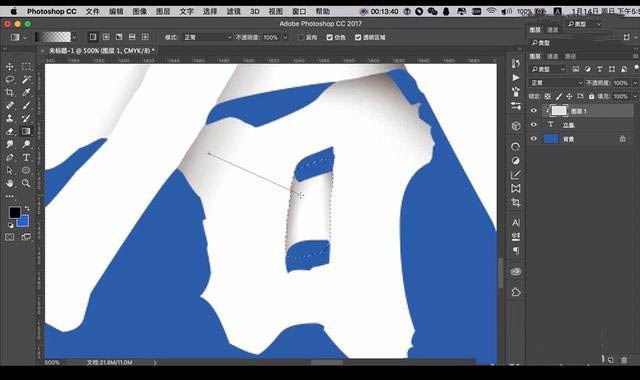Open layer opacity dropdown arrow
Screen dimensions: 640x380
point(635,83)
